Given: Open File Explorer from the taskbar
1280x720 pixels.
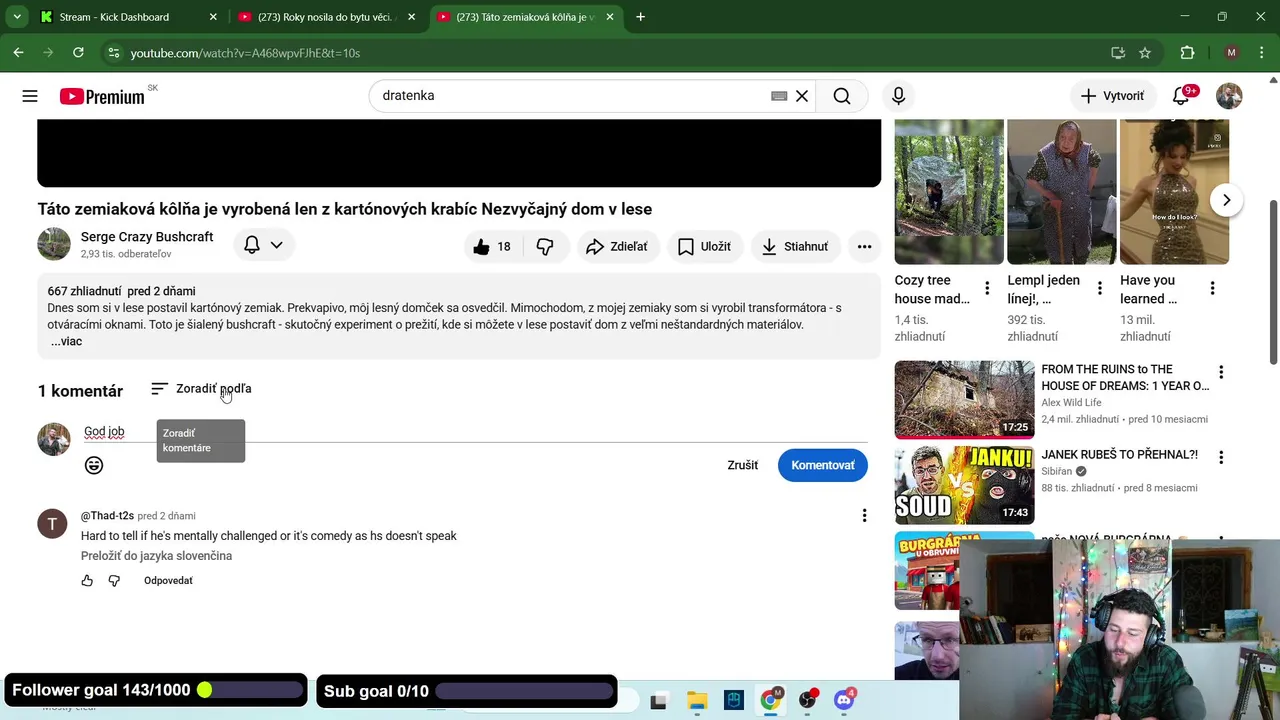Looking at the screenshot, I should click(x=697, y=701).
